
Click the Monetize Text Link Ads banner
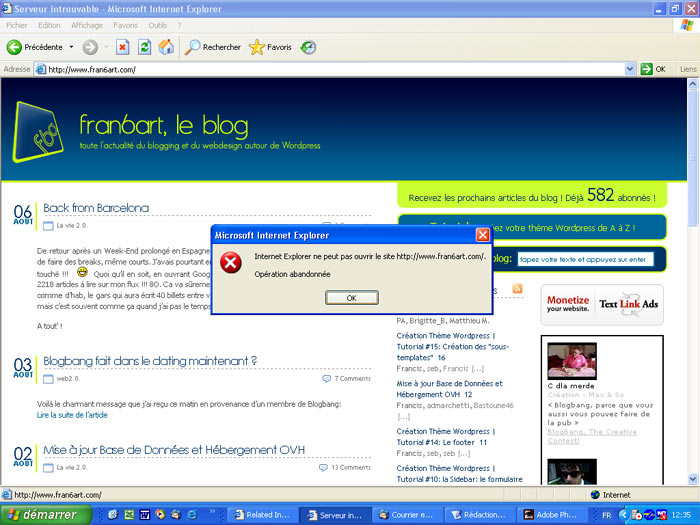pyautogui.click(x=602, y=304)
